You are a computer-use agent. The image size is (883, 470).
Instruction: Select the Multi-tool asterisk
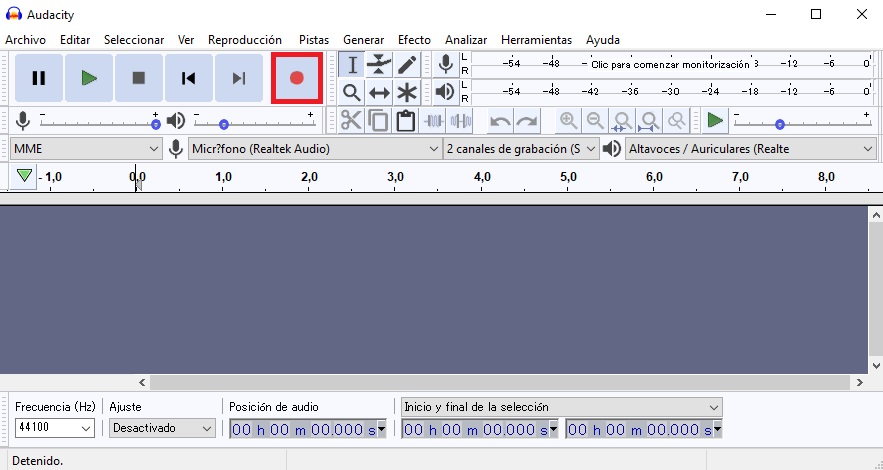click(x=407, y=92)
